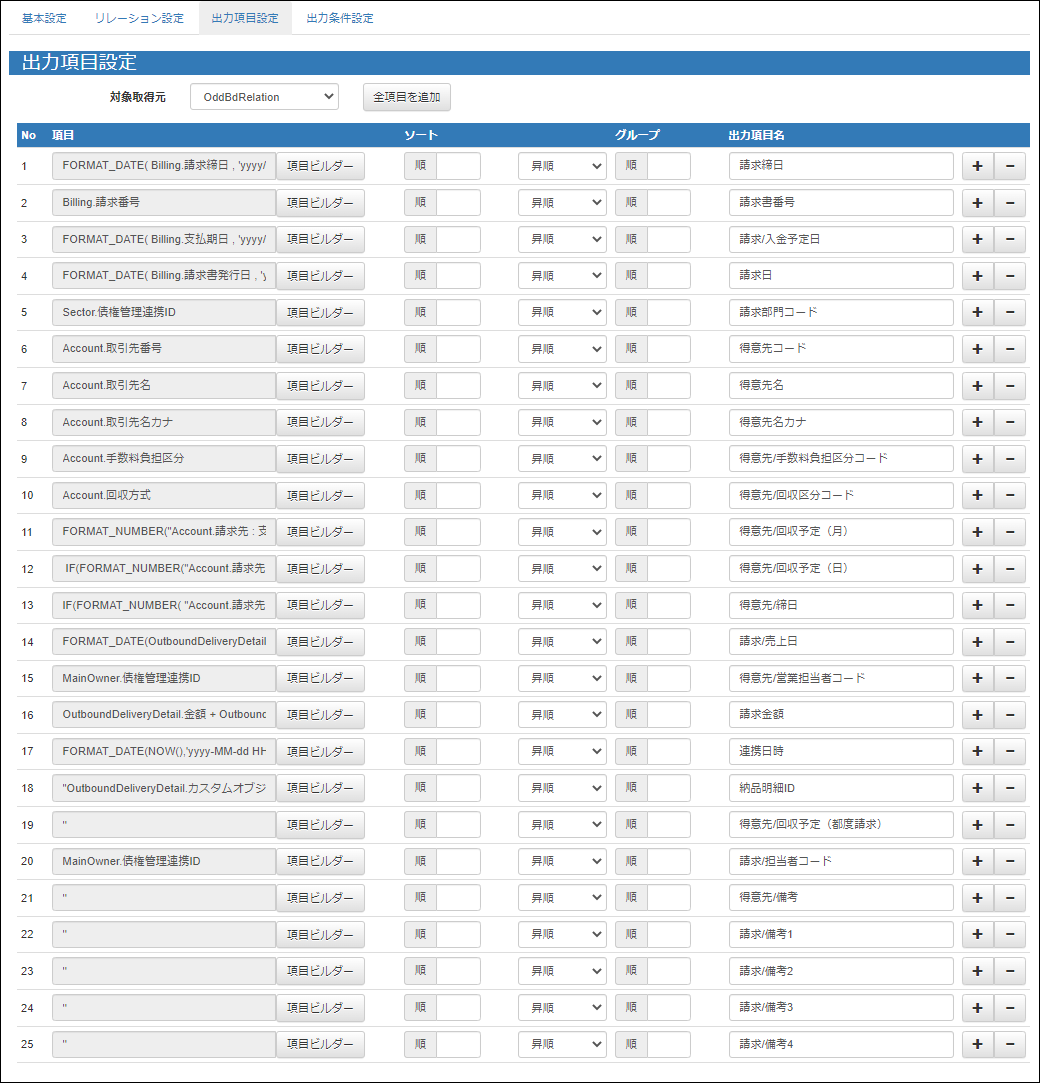Screen dimensions: 1040x1083
Task: Insert a new row after 得意先名カナ
Action: [977, 421]
